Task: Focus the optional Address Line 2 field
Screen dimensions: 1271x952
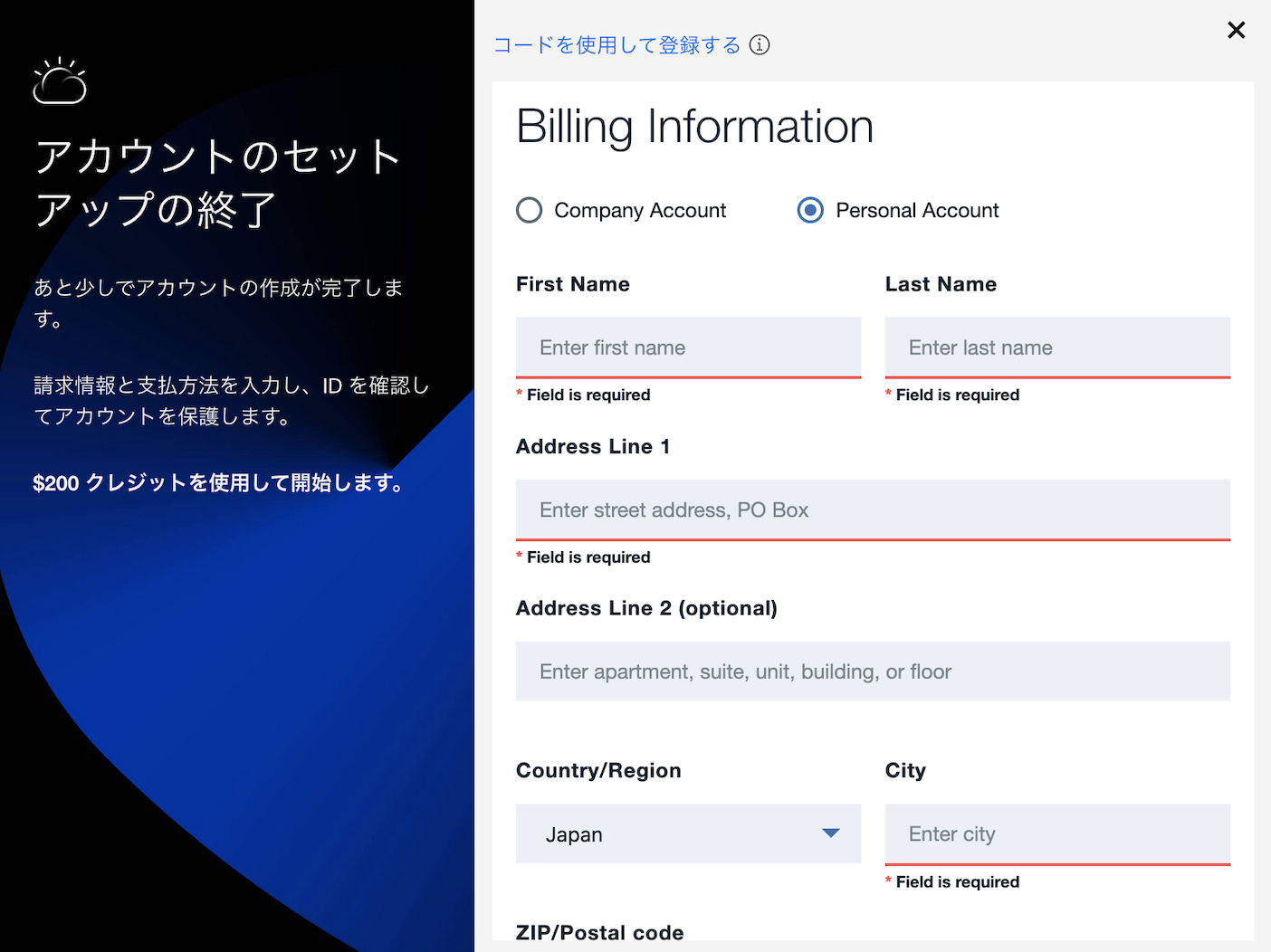Action: [872, 671]
